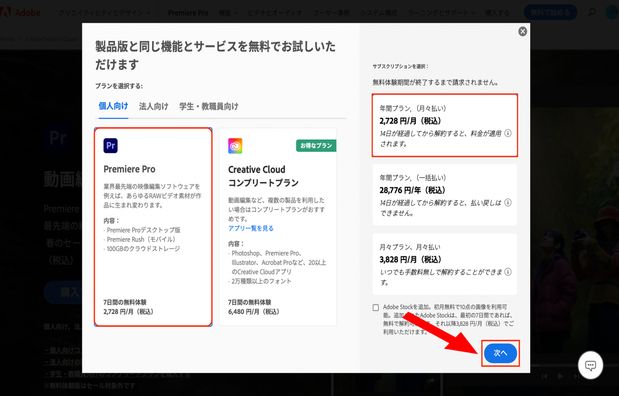Click 6,480 円/月(税込) price text
Viewport: 619px width, 396px height.
pyautogui.click(x=253, y=312)
